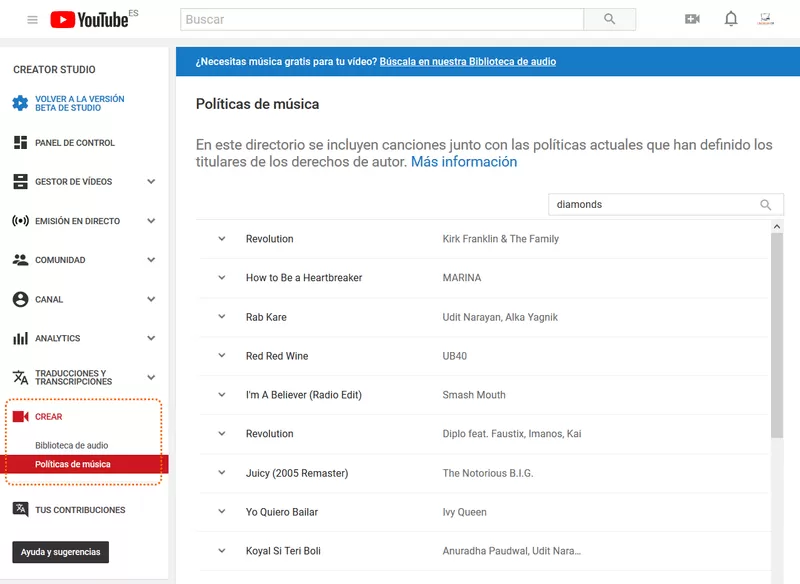The height and width of the screenshot is (584, 800).
Task: Expand How to Be a Heartbreaker policy
Action: (222, 277)
